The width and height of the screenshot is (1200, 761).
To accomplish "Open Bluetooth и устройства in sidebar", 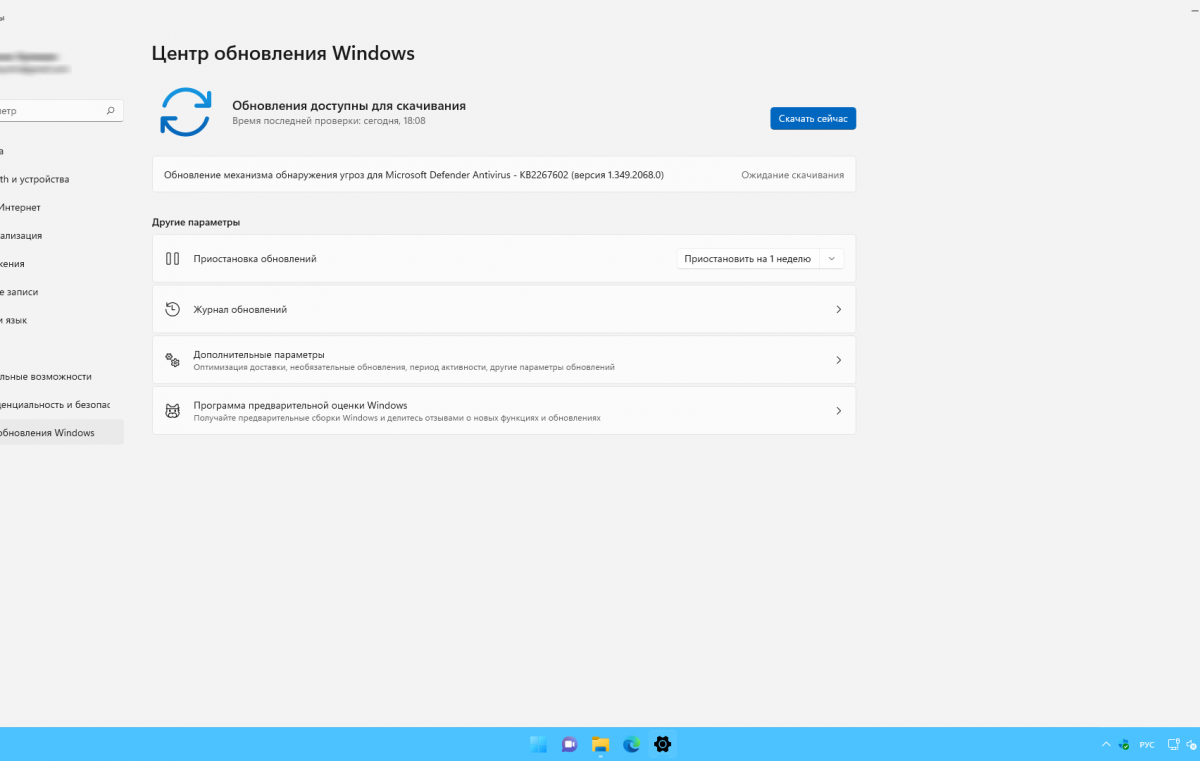I will pyautogui.click(x=62, y=179).
